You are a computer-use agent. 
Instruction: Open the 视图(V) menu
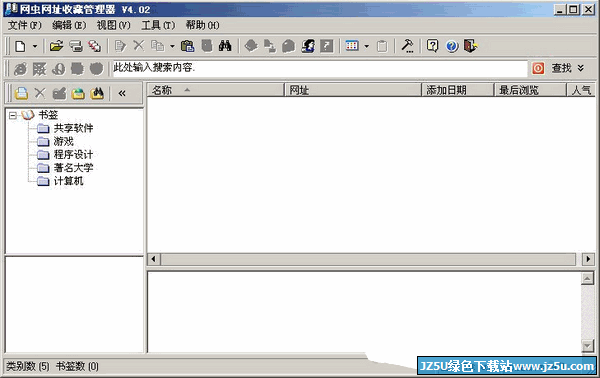click(114, 25)
